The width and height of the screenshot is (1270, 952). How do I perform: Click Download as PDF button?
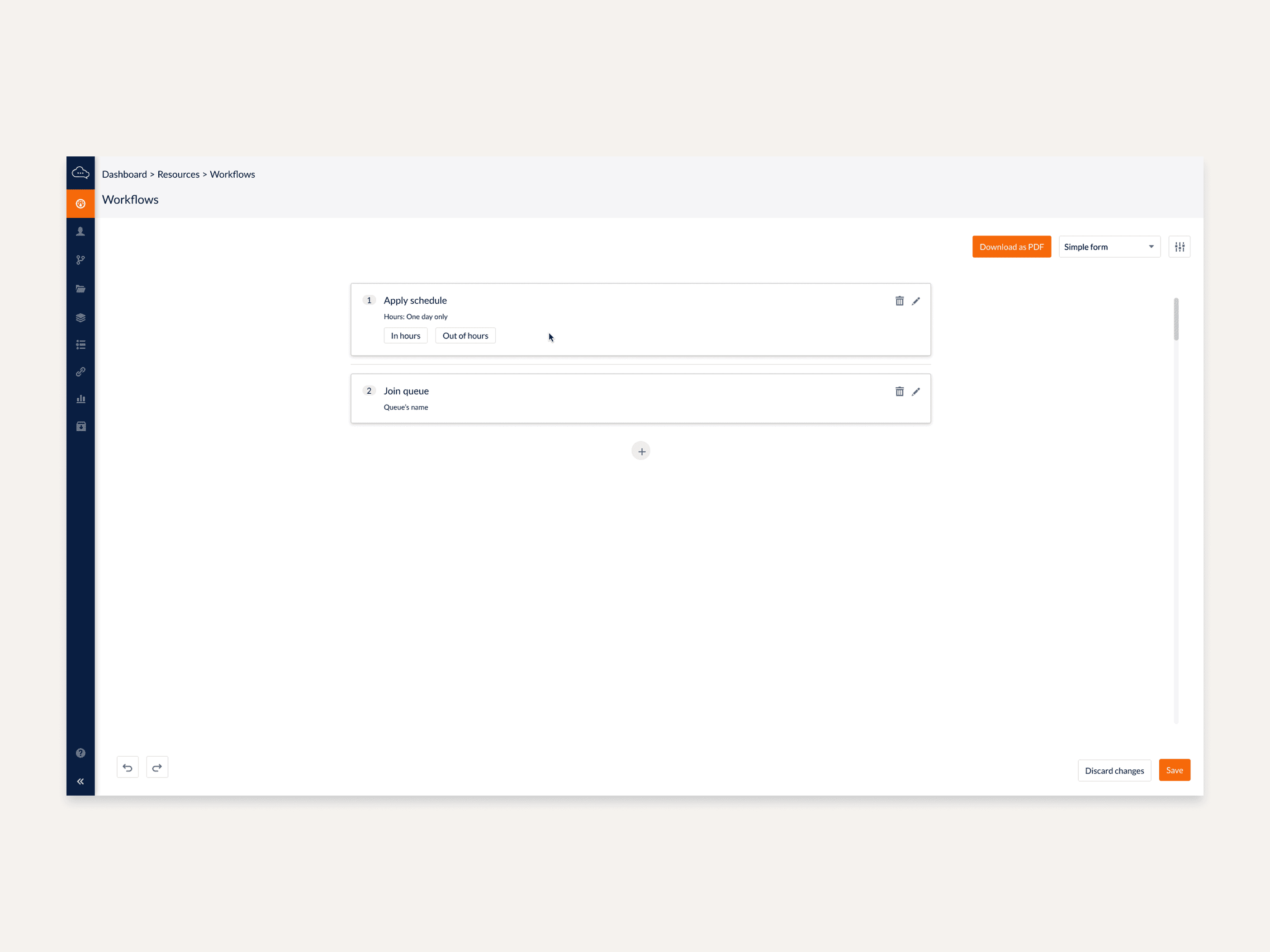pyautogui.click(x=1011, y=247)
